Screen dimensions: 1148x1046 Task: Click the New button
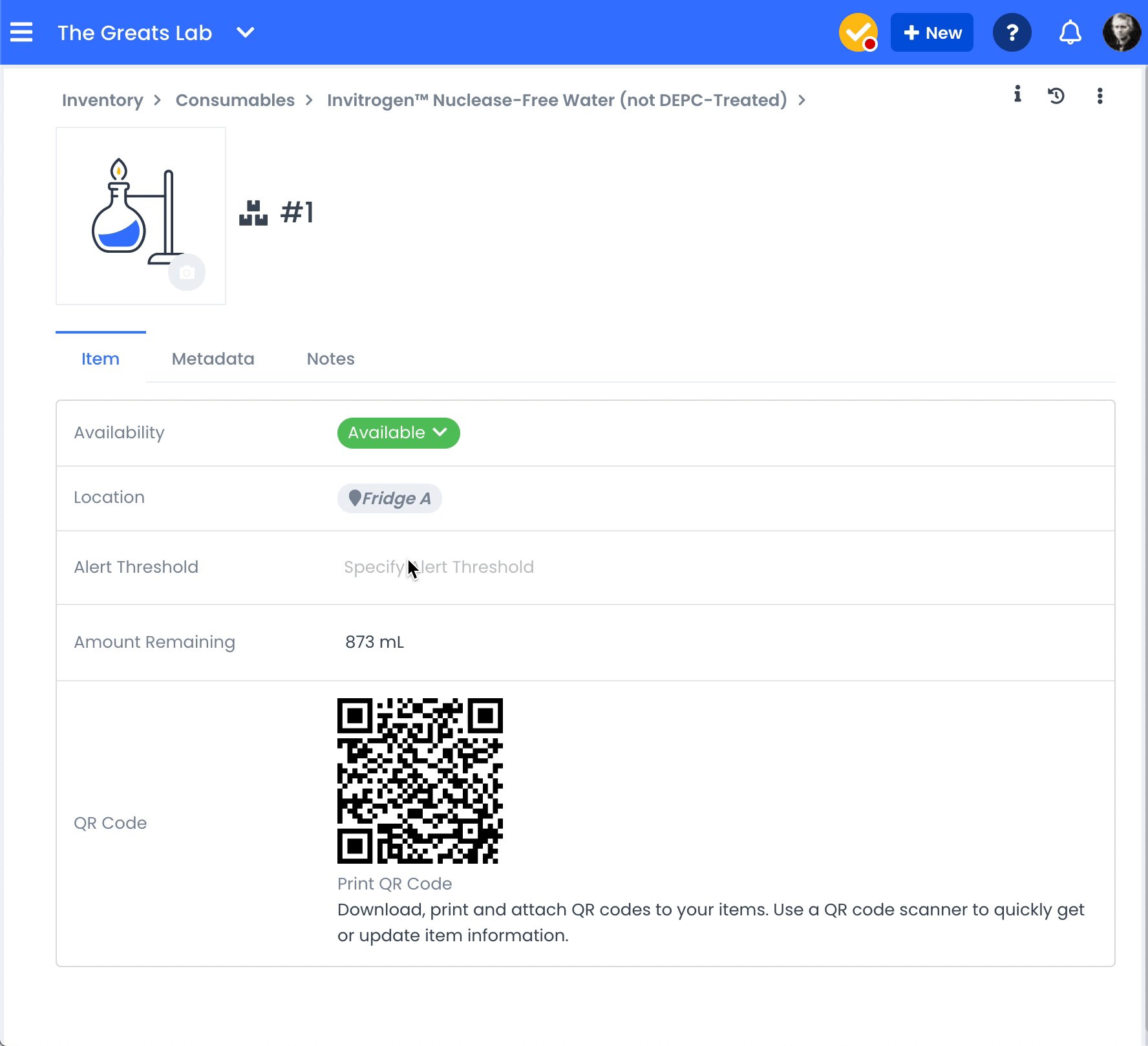(931, 32)
